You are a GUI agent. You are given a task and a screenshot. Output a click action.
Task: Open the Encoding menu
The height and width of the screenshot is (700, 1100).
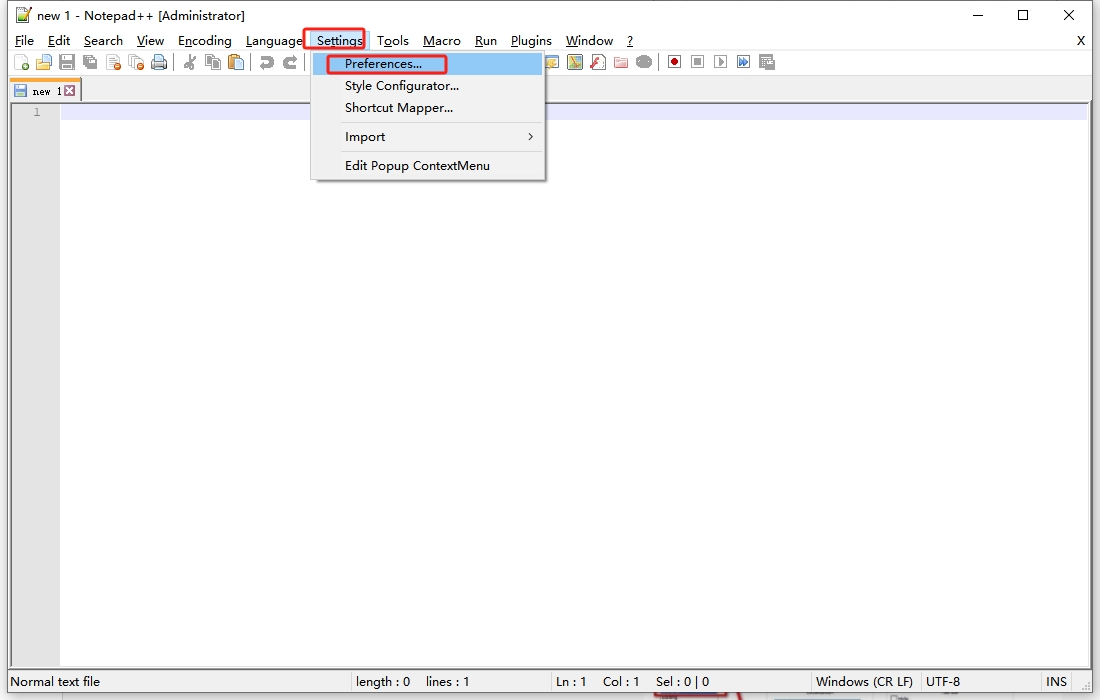point(204,41)
